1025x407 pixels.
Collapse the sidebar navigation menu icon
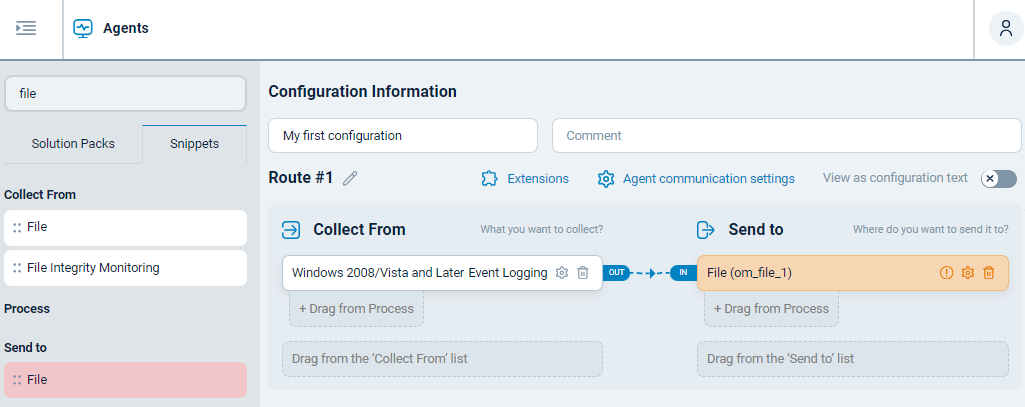click(26, 28)
